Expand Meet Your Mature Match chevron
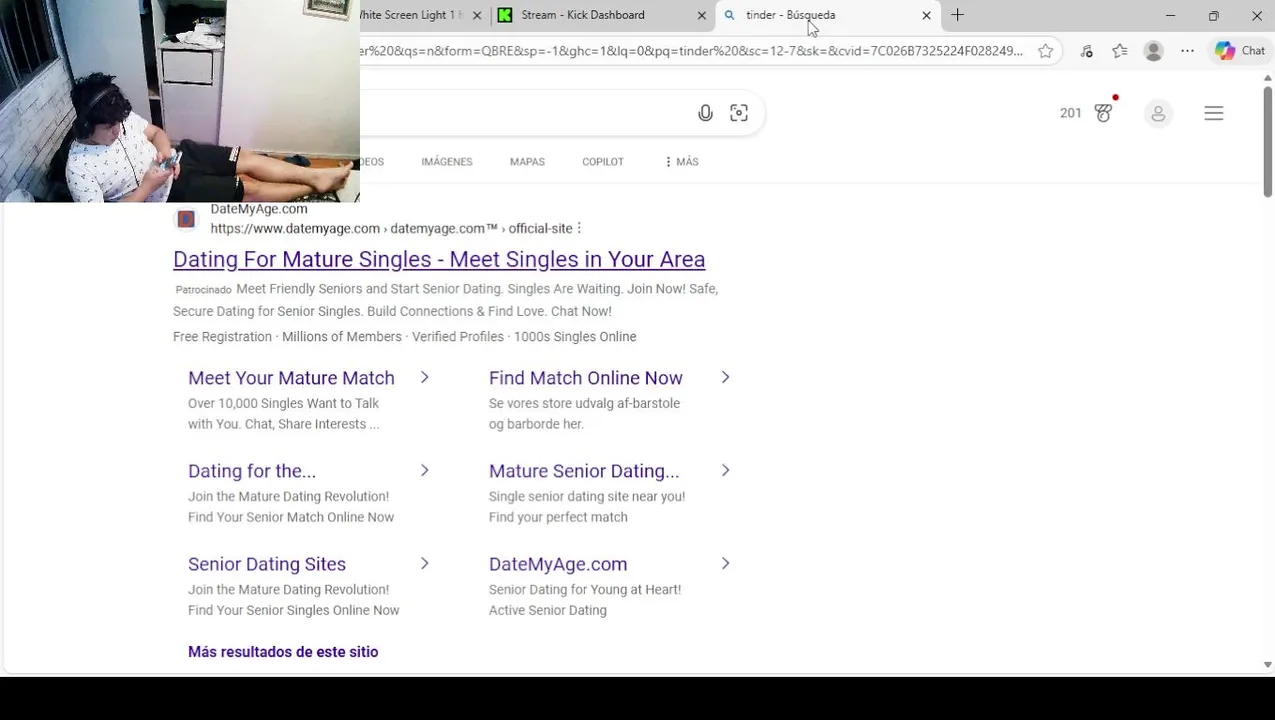The height and width of the screenshot is (720, 1275). pyautogui.click(x=425, y=377)
